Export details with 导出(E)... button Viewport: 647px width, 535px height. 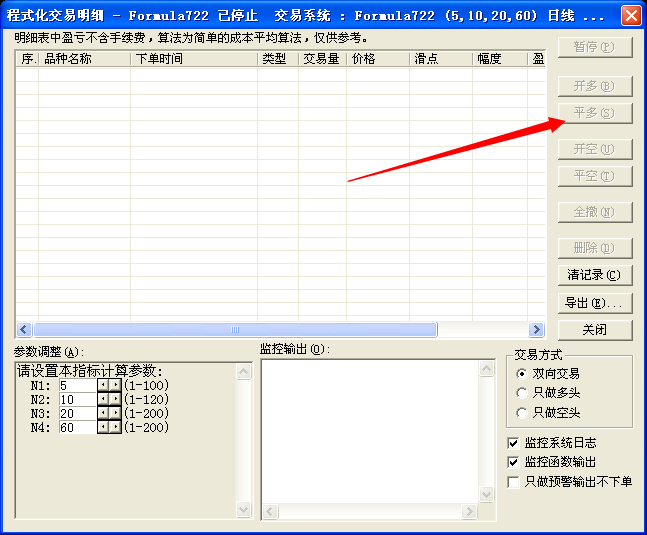pos(595,303)
